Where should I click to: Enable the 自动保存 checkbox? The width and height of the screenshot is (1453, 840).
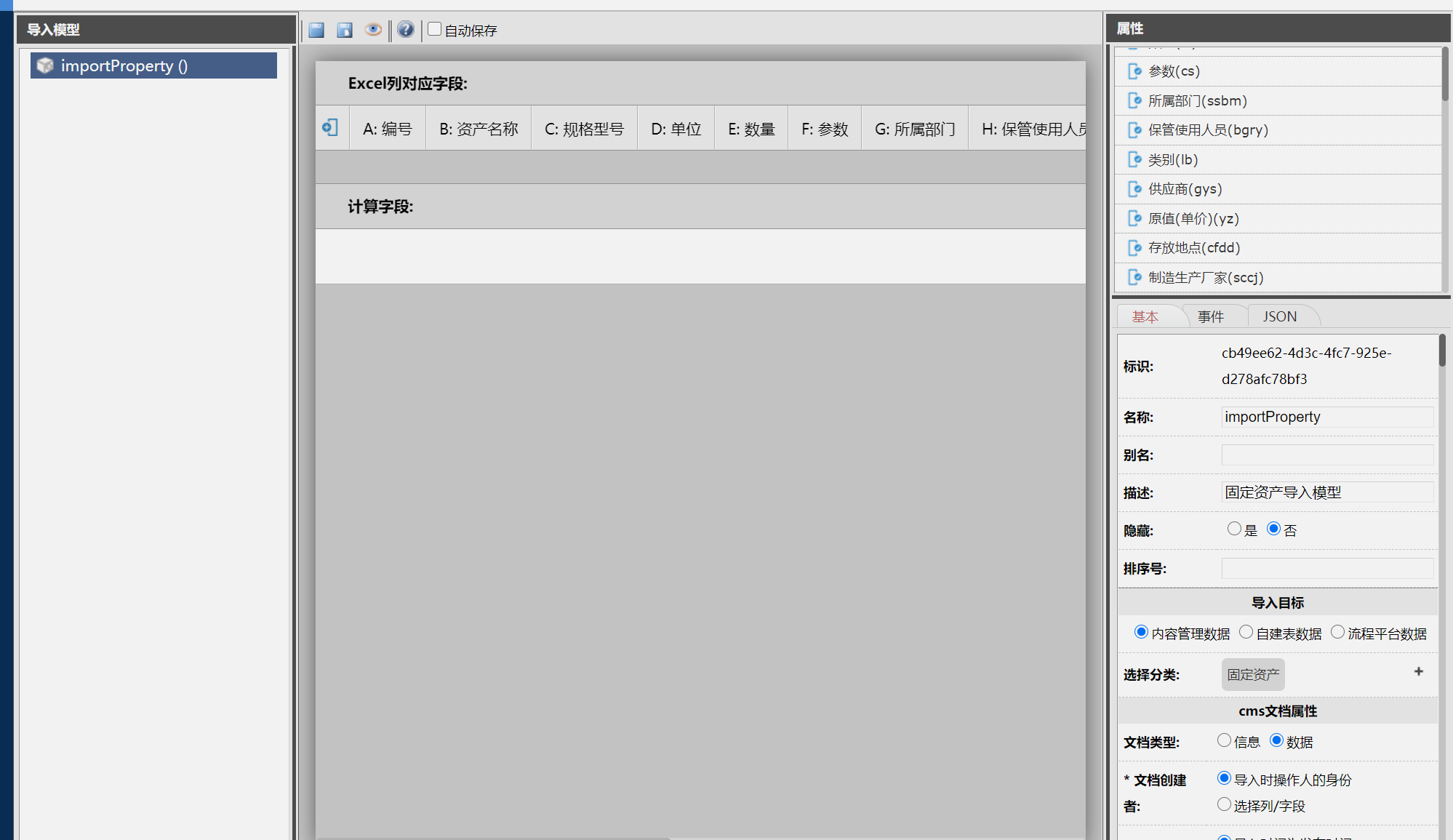pos(435,29)
